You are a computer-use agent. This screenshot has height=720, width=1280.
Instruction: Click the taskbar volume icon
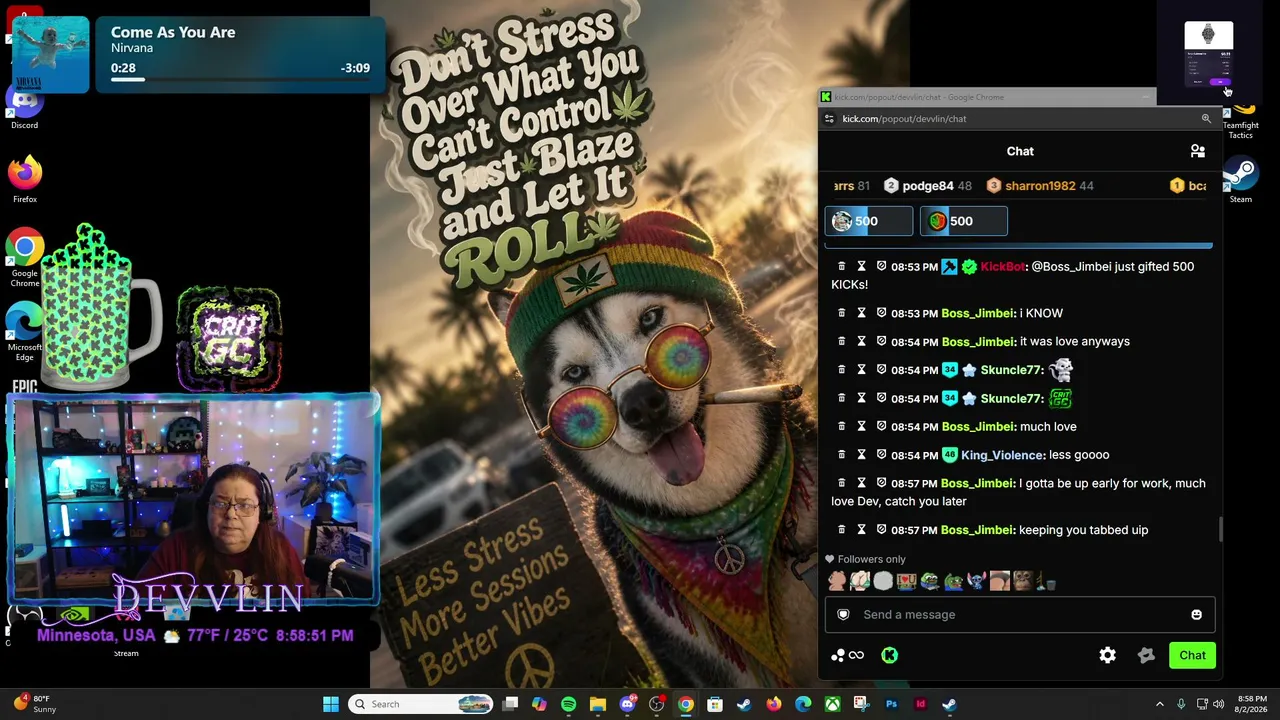1218,704
